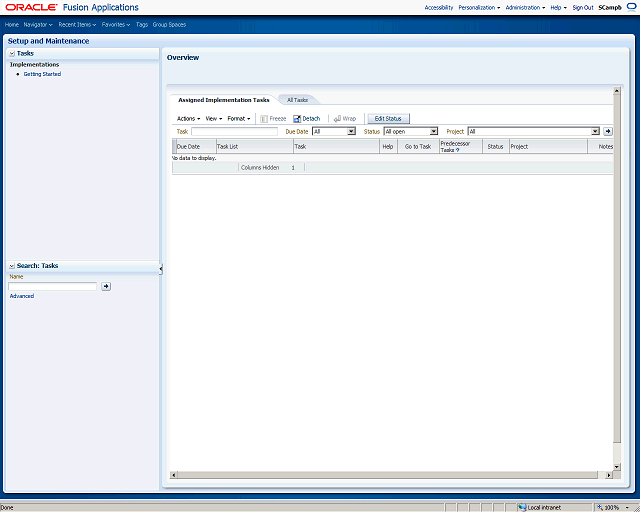Click the splitter collapse arrow
640x512 pixels.
pos(161,269)
